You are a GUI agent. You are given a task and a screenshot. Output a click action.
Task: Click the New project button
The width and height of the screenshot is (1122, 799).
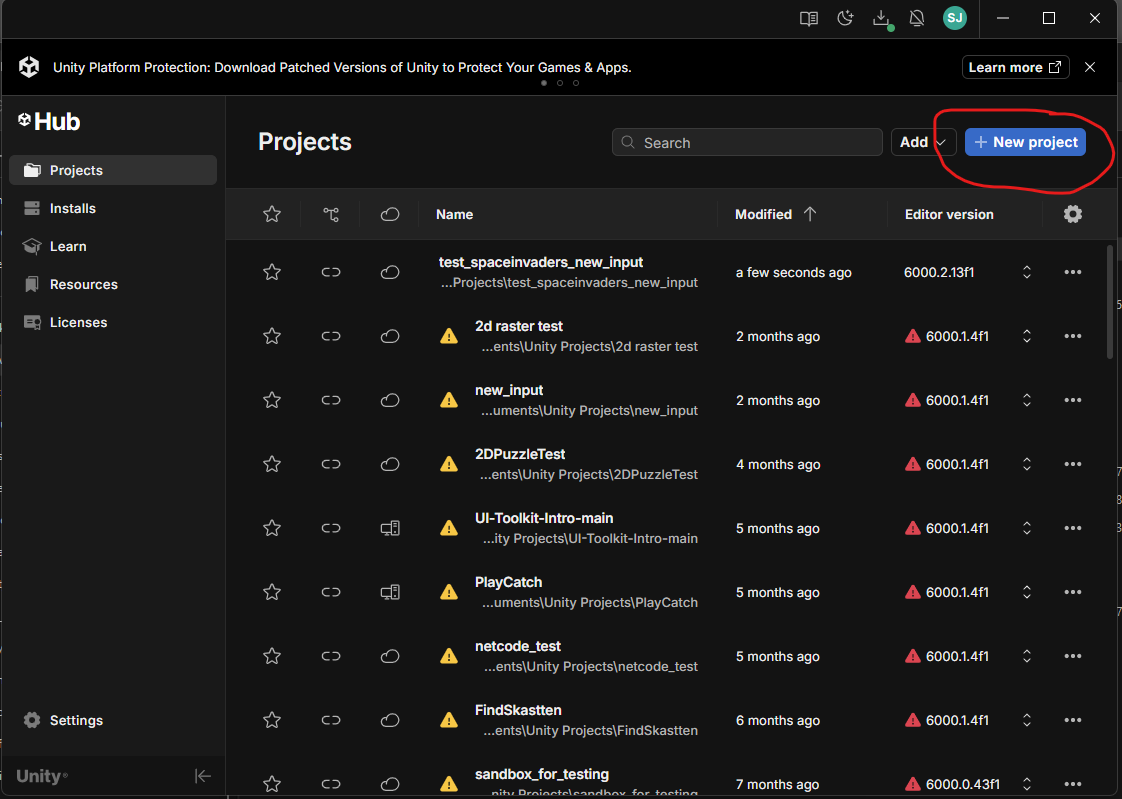click(x=1025, y=142)
